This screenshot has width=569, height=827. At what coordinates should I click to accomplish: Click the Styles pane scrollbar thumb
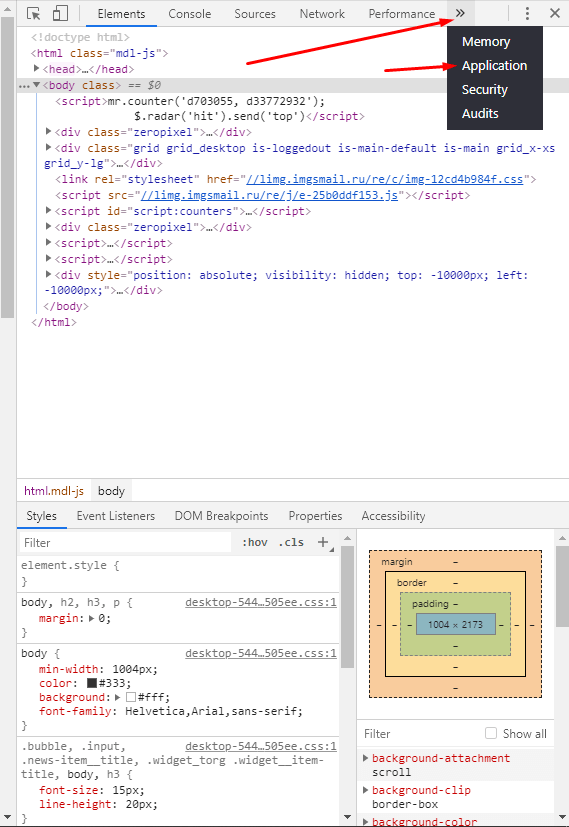pyautogui.click(x=347, y=607)
